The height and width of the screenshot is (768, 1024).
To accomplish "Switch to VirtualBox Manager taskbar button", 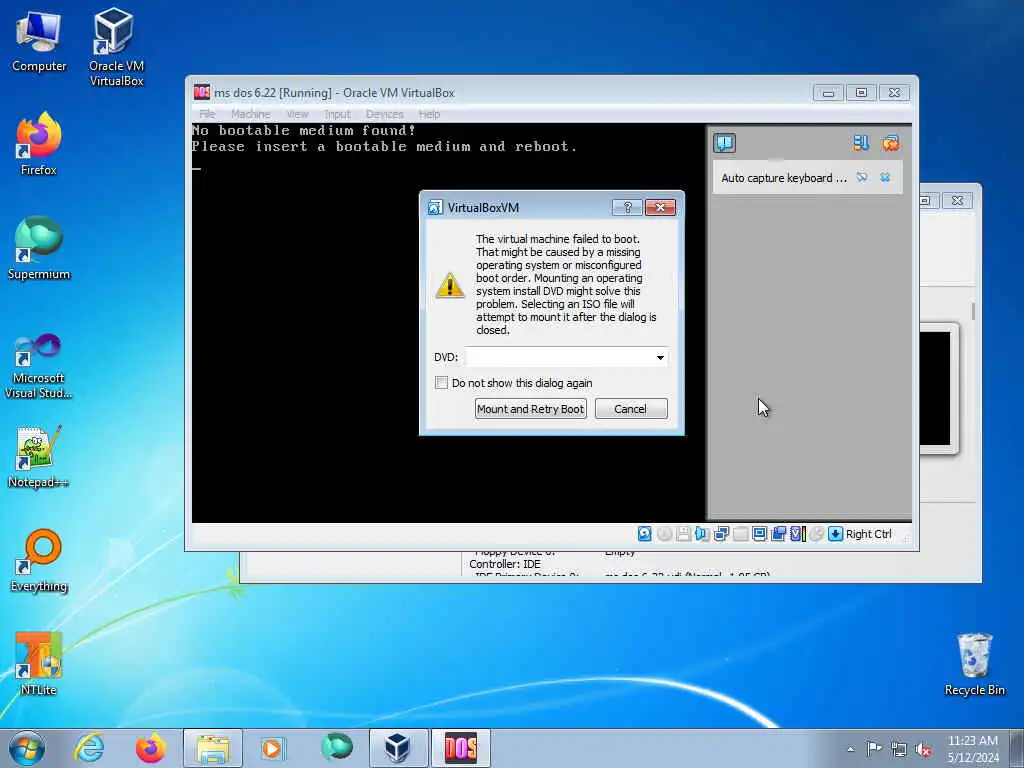I will (x=398, y=748).
